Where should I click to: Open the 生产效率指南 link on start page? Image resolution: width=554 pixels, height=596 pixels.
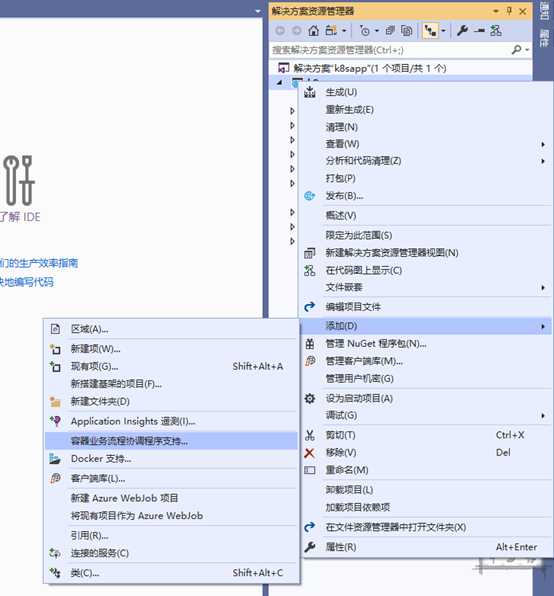[39, 263]
